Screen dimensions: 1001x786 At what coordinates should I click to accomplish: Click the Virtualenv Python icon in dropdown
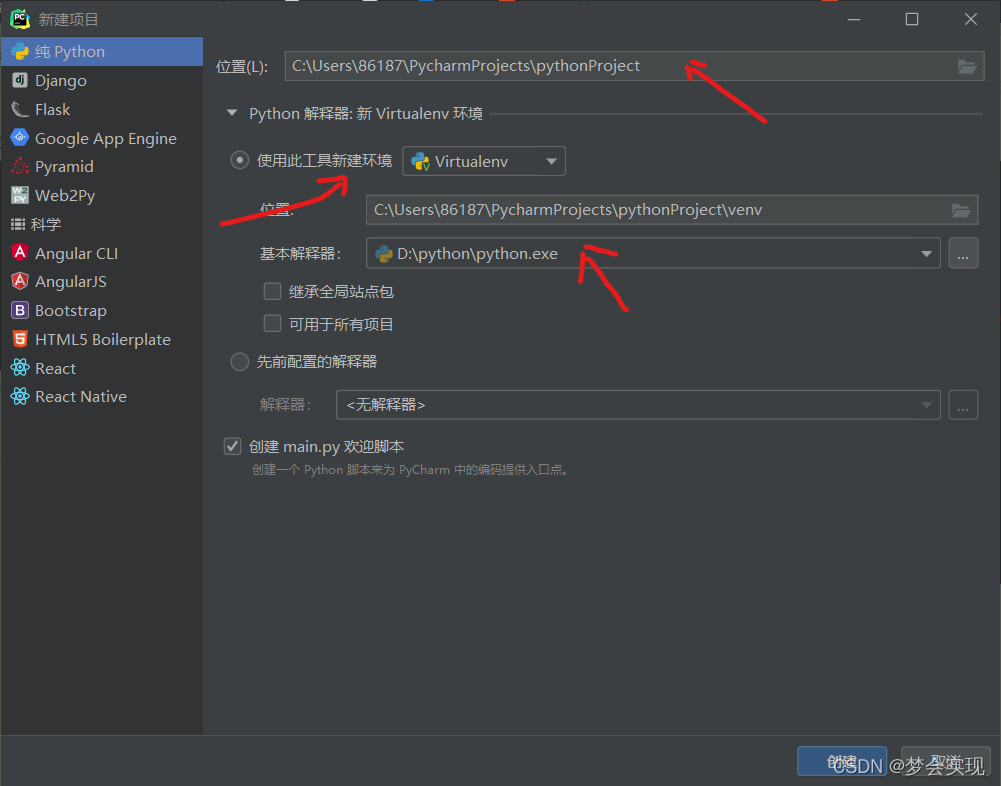[x=421, y=162]
